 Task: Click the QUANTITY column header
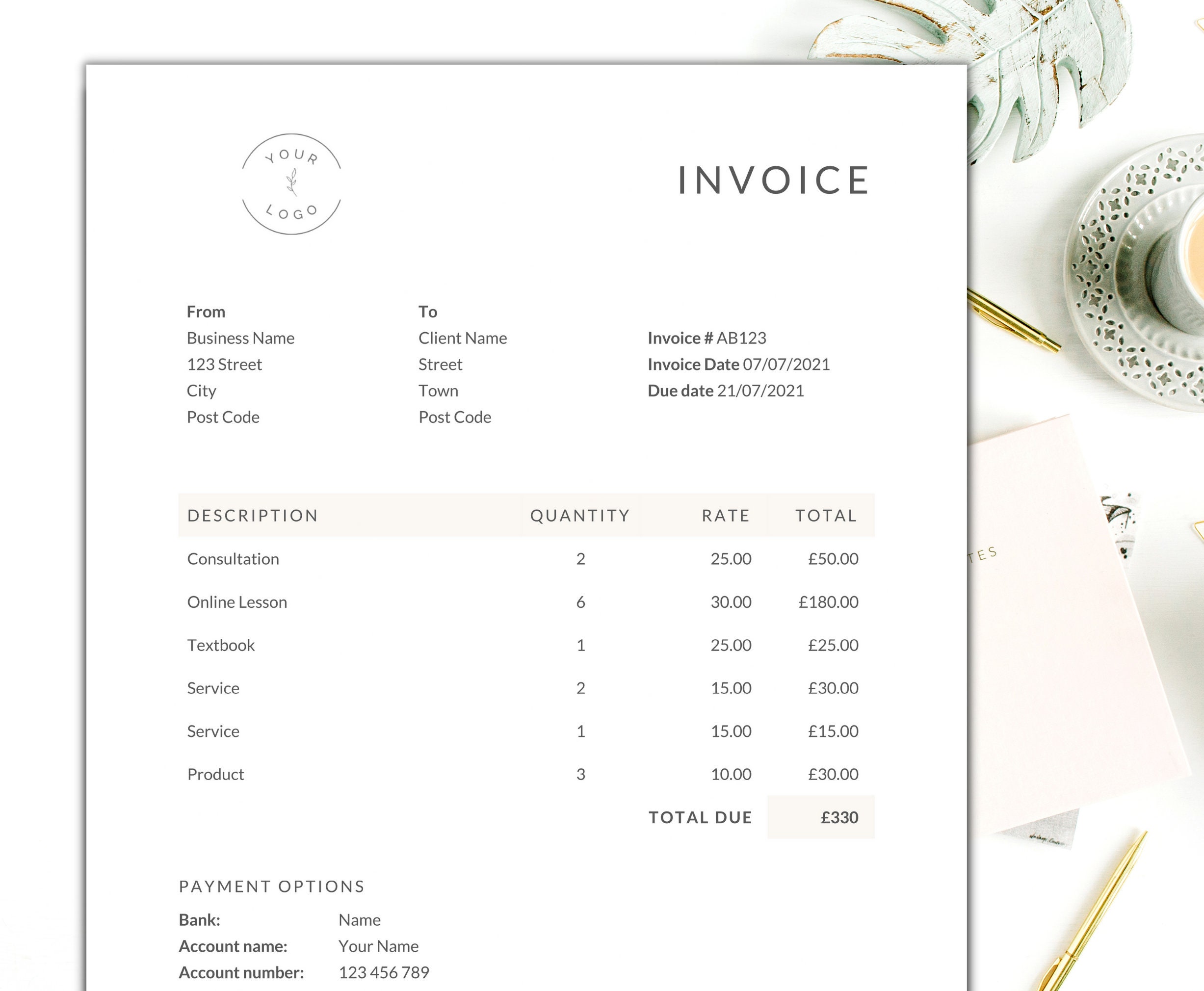click(580, 516)
